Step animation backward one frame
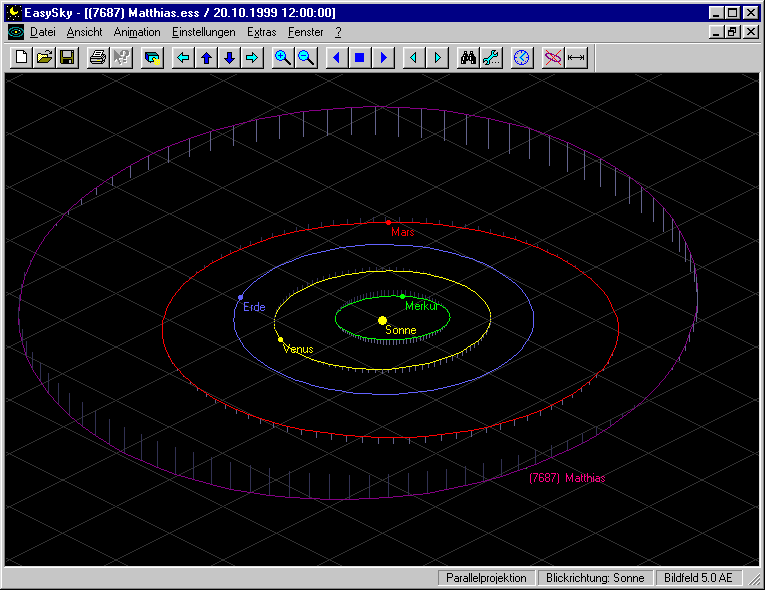The image size is (765, 590). click(414, 58)
